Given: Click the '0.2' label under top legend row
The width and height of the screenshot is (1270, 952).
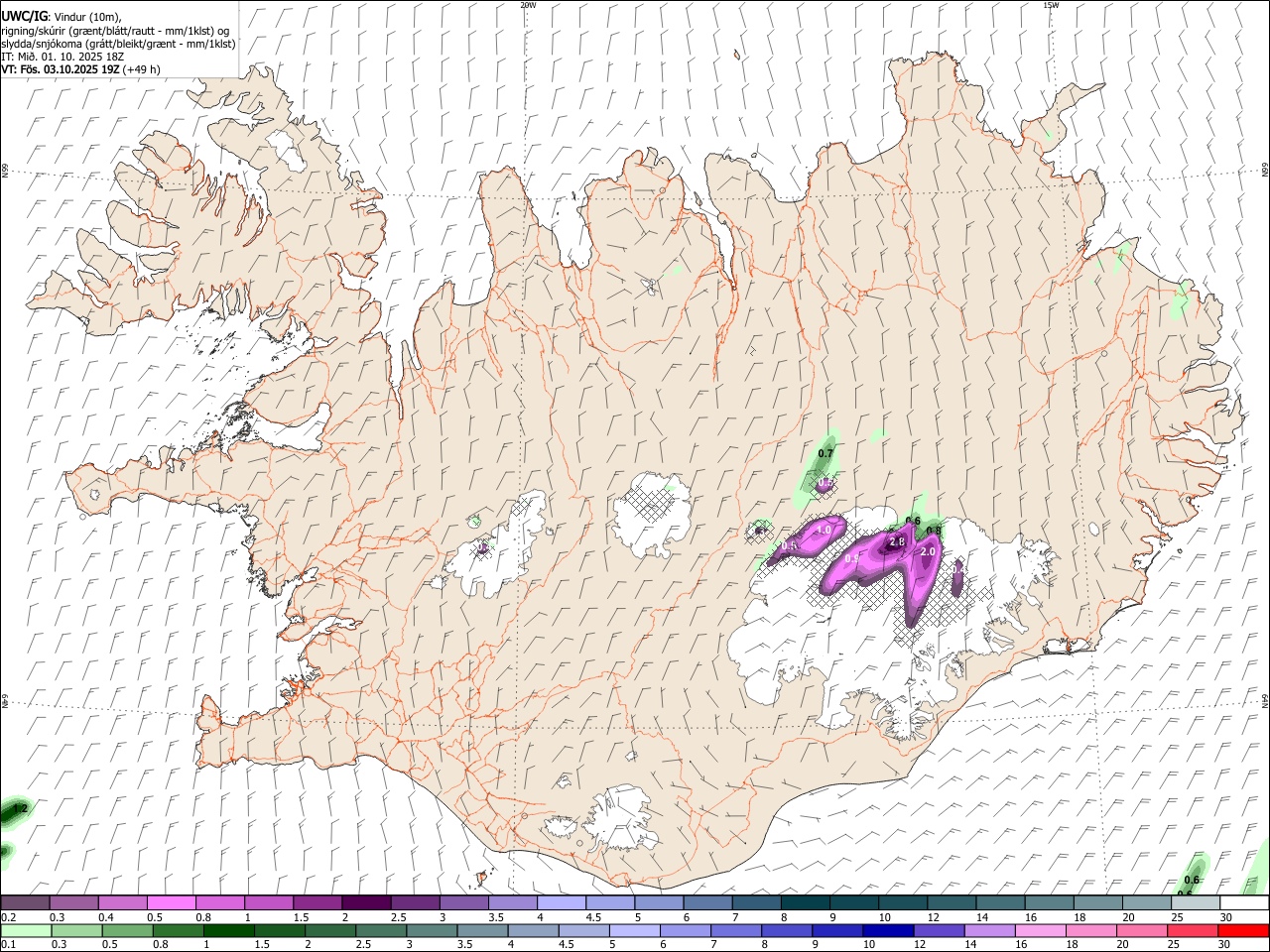Looking at the screenshot, I should pos(8,917).
